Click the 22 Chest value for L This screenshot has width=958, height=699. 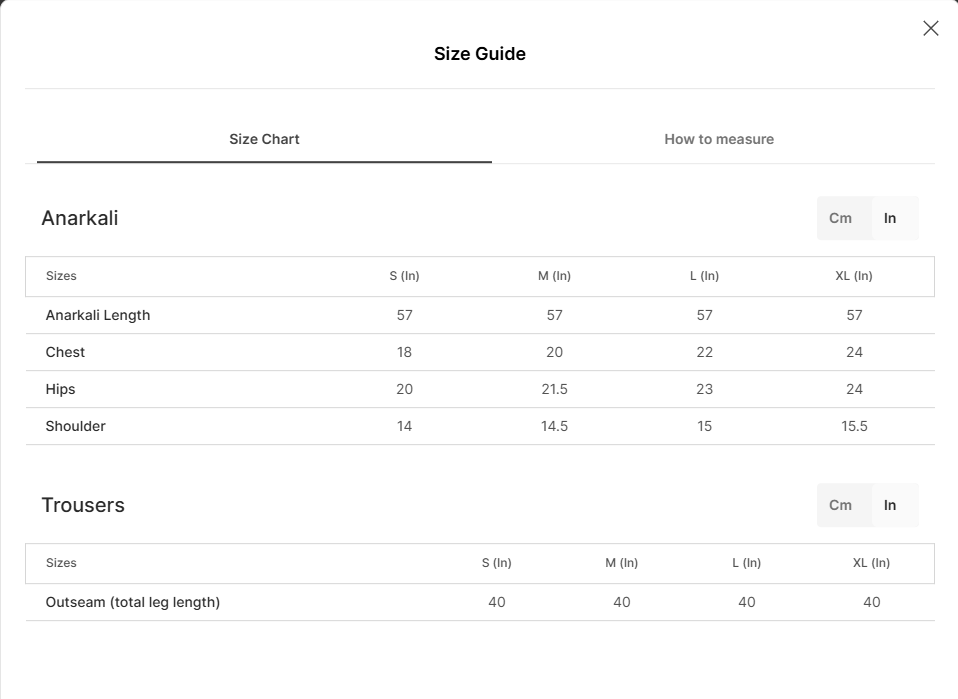click(x=705, y=352)
